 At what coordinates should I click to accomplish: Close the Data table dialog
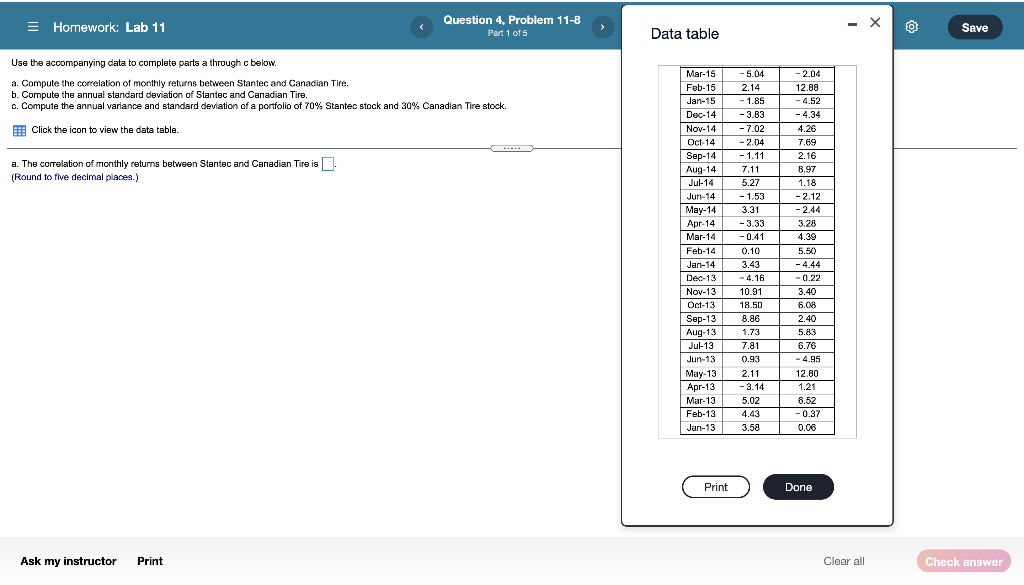(875, 23)
